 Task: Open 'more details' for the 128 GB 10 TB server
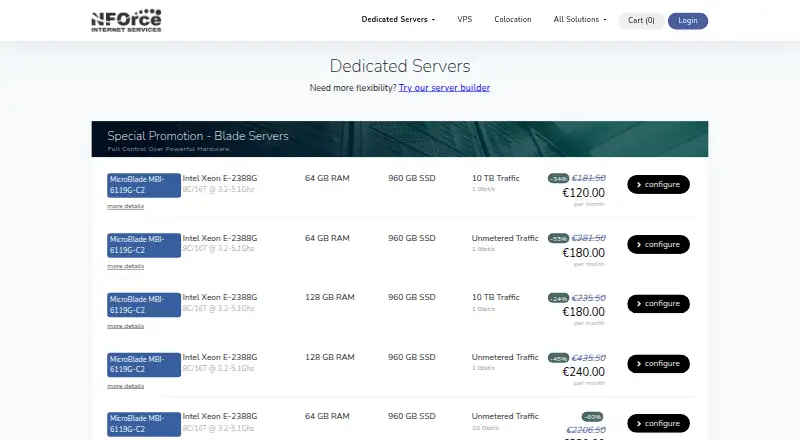pyautogui.click(x=126, y=326)
